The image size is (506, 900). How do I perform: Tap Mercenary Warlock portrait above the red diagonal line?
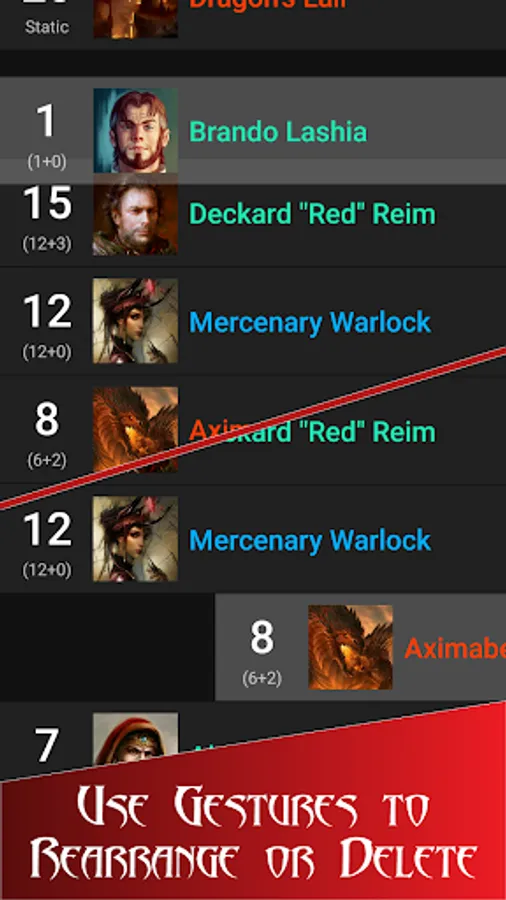pyautogui.click(x=135, y=321)
